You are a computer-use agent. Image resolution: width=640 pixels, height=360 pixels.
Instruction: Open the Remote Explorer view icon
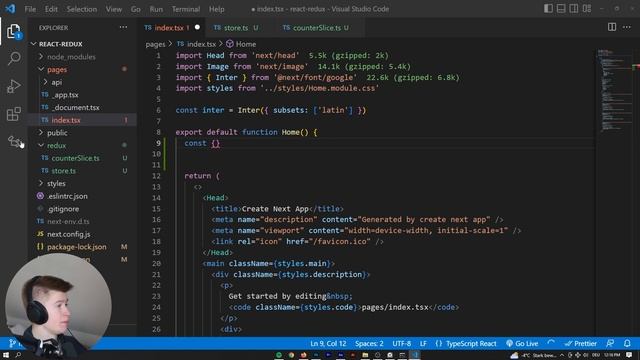[13, 141]
